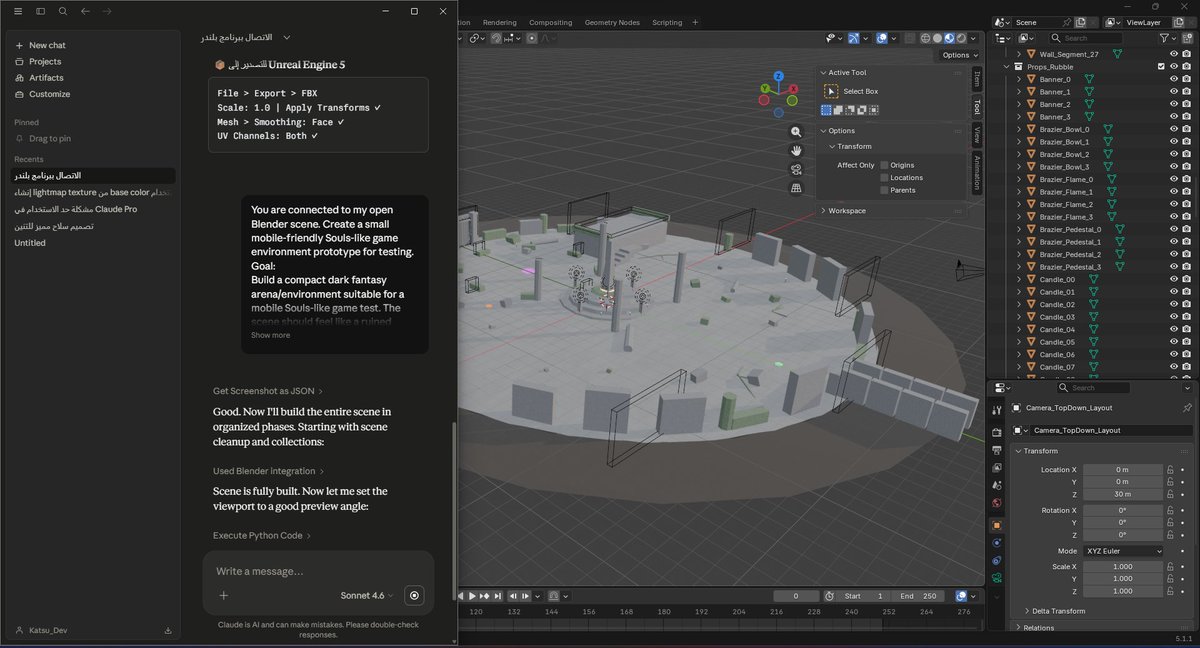Open chat title dropdown chevron

click(x=287, y=37)
